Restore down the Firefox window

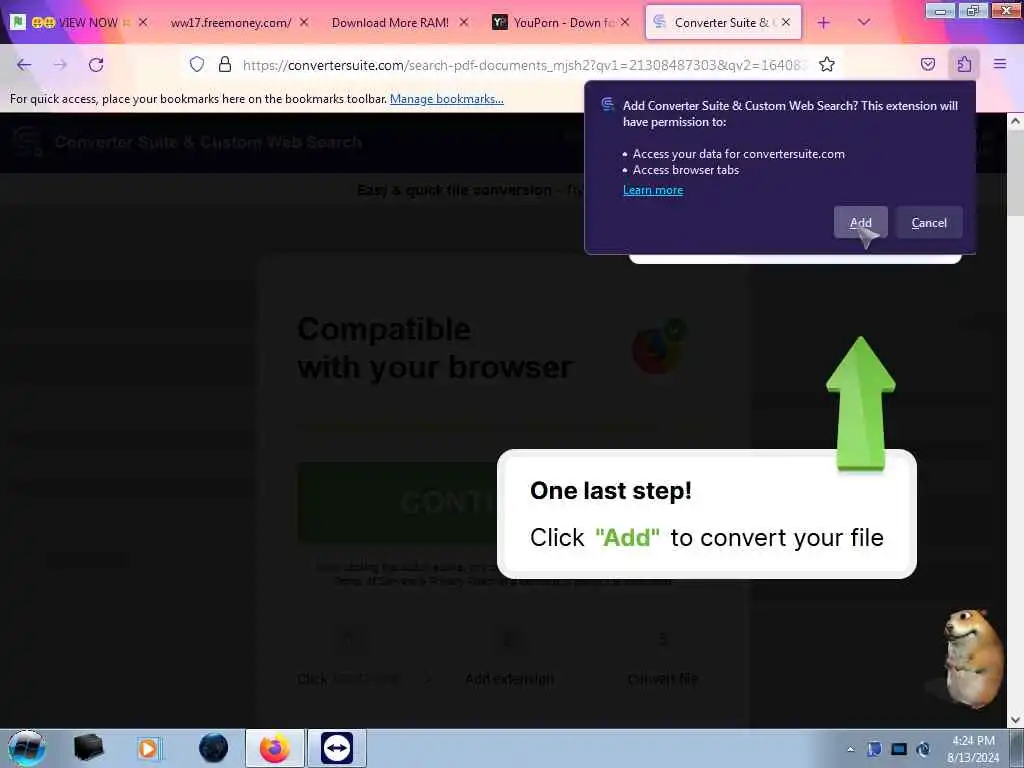(x=973, y=10)
